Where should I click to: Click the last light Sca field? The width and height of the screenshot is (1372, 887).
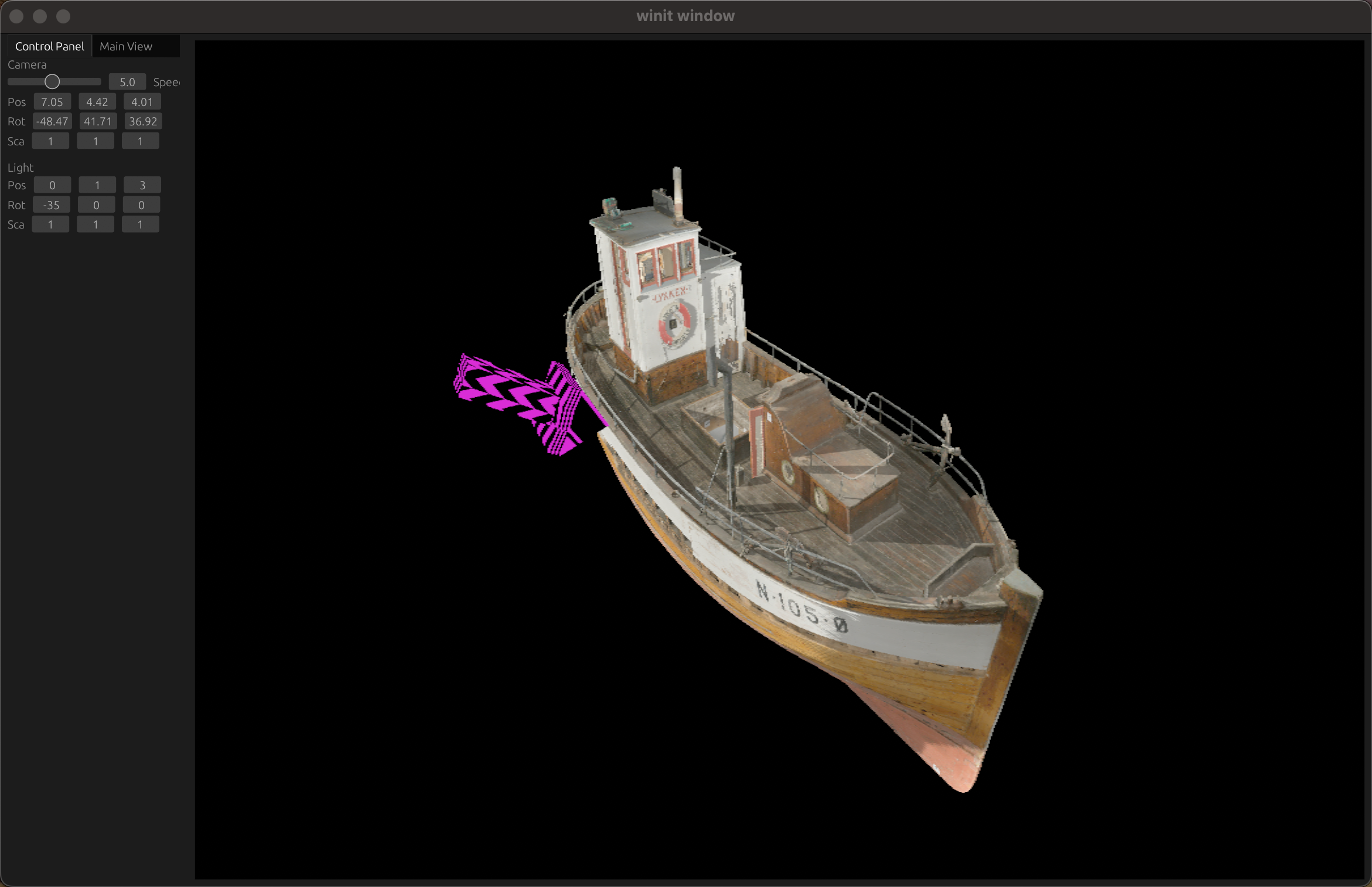point(140,224)
